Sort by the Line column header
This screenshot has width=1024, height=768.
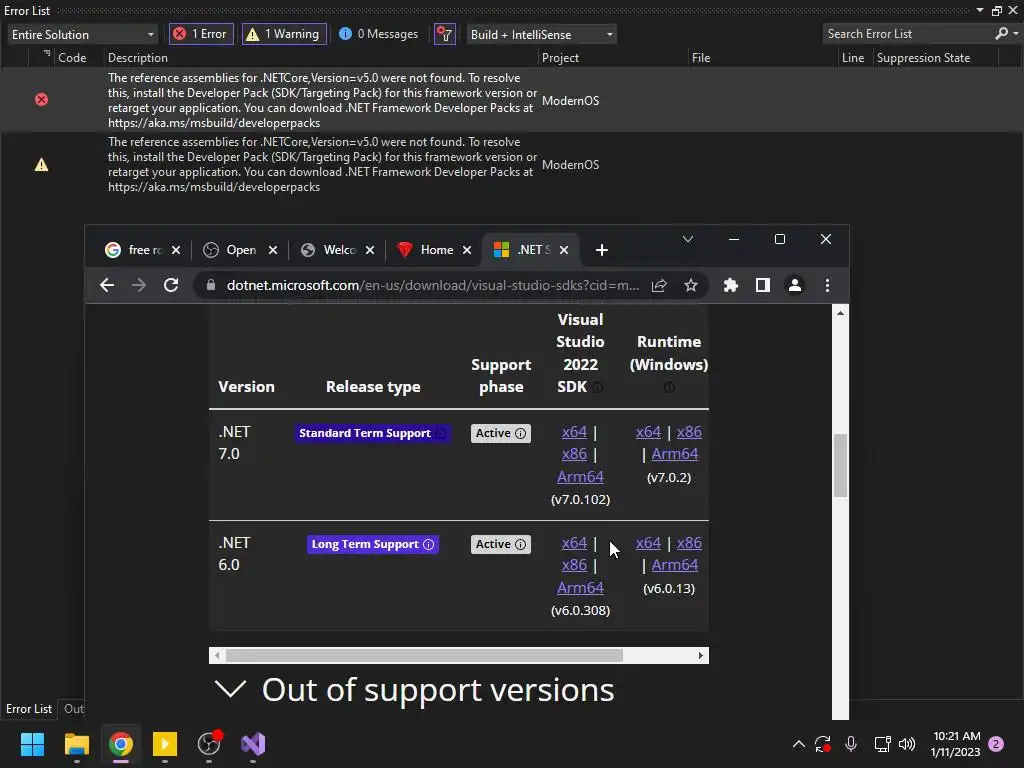[x=853, y=57]
